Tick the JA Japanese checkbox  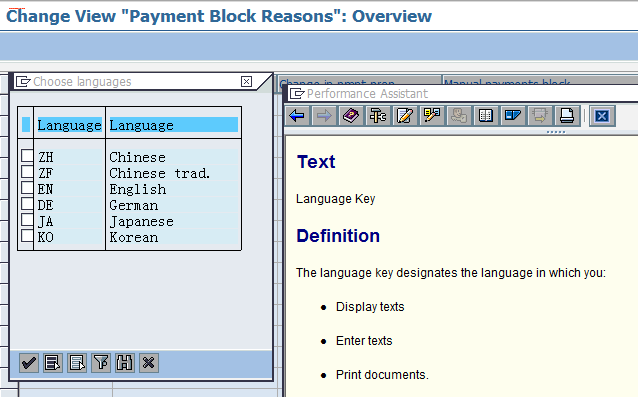click(27, 220)
